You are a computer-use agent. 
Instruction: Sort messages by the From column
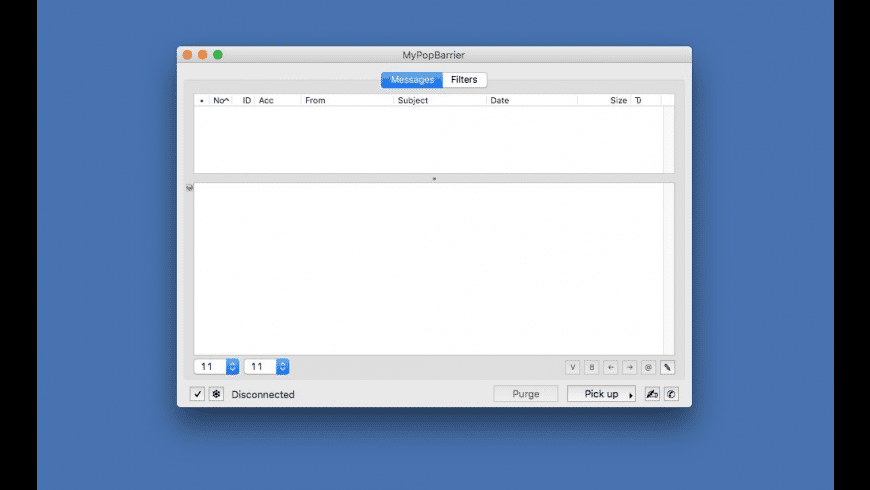(347, 100)
